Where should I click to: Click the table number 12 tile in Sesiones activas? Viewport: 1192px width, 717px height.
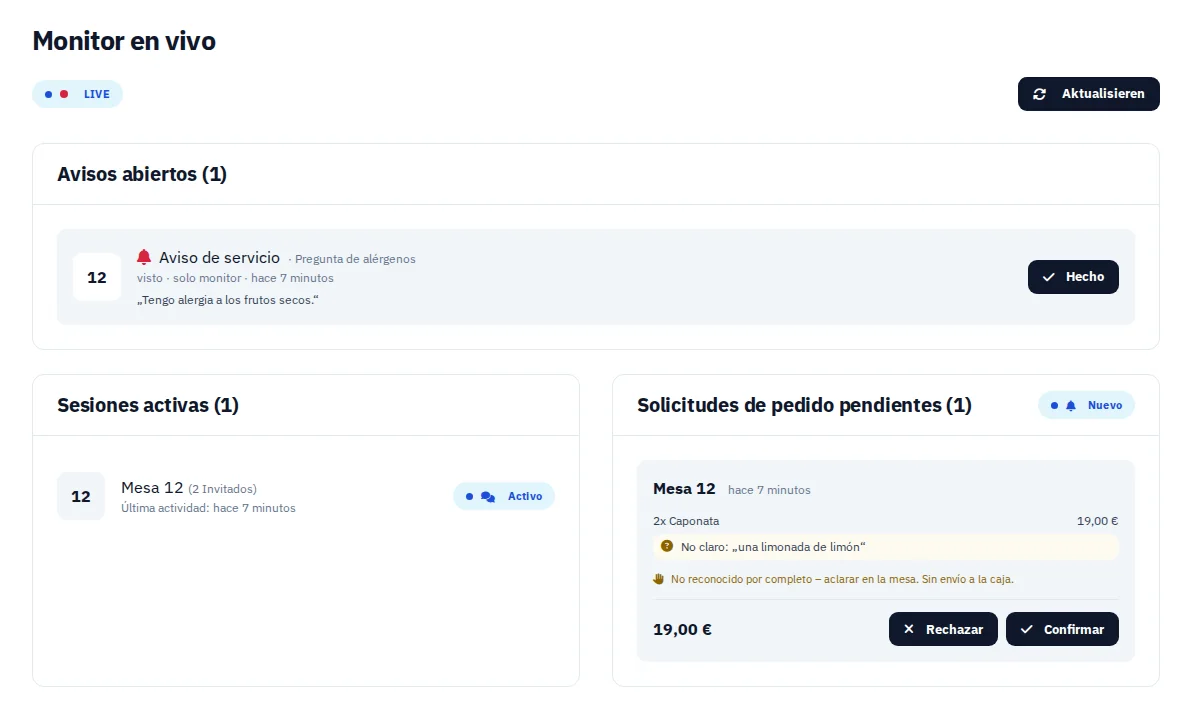(x=81, y=496)
